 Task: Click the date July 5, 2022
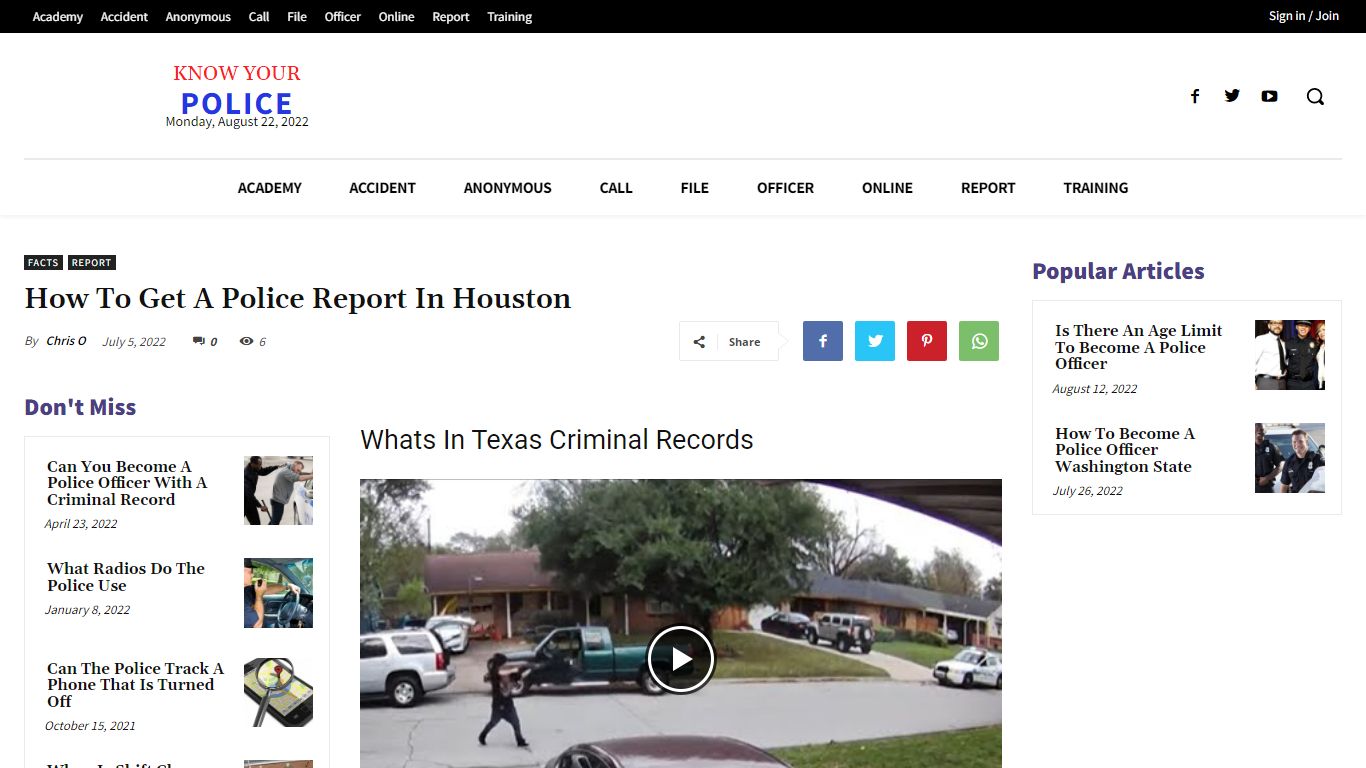pyautogui.click(x=134, y=341)
